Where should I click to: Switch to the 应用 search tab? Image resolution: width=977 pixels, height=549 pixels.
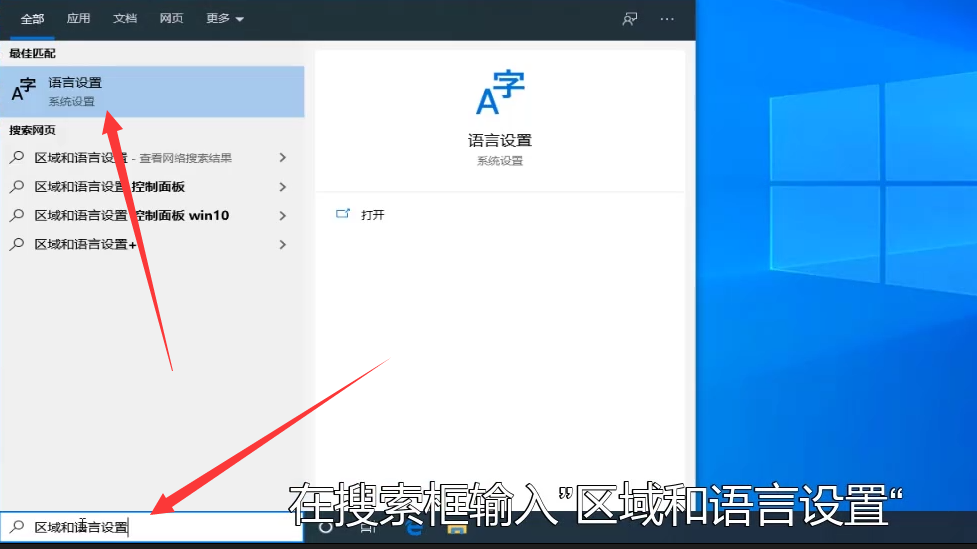[79, 19]
